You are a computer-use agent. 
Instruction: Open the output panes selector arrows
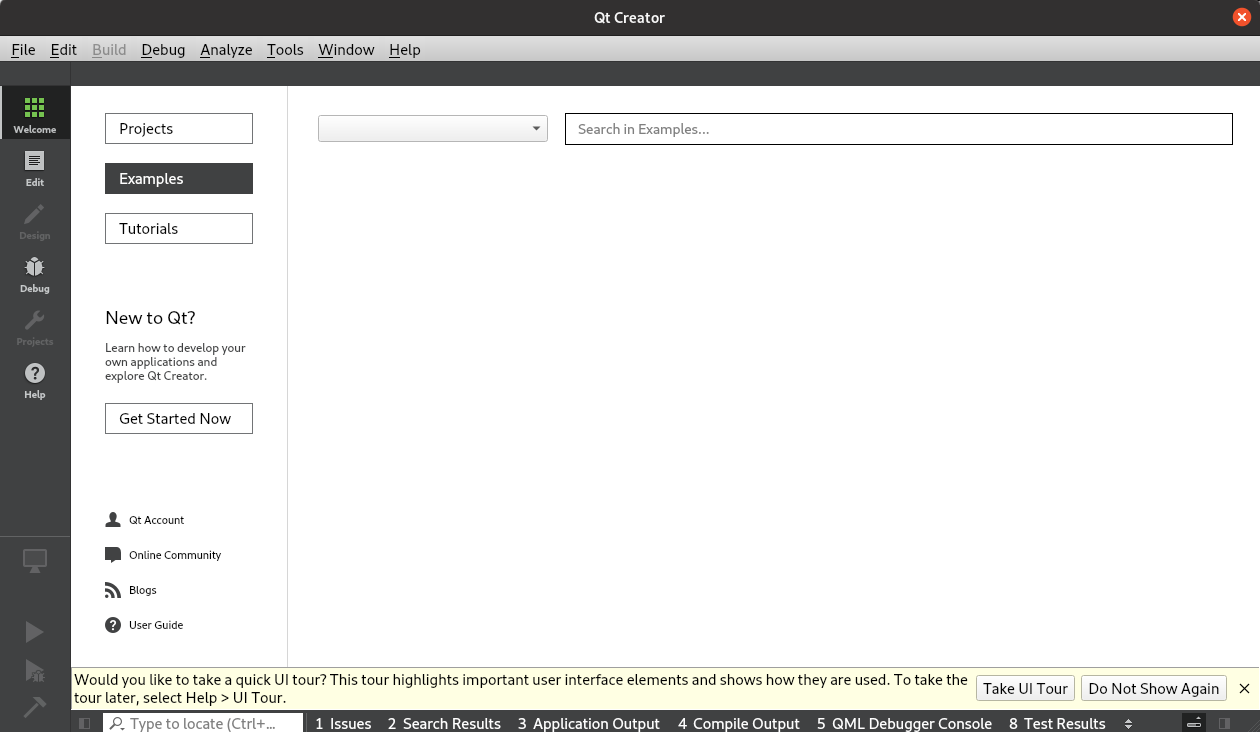1128,723
